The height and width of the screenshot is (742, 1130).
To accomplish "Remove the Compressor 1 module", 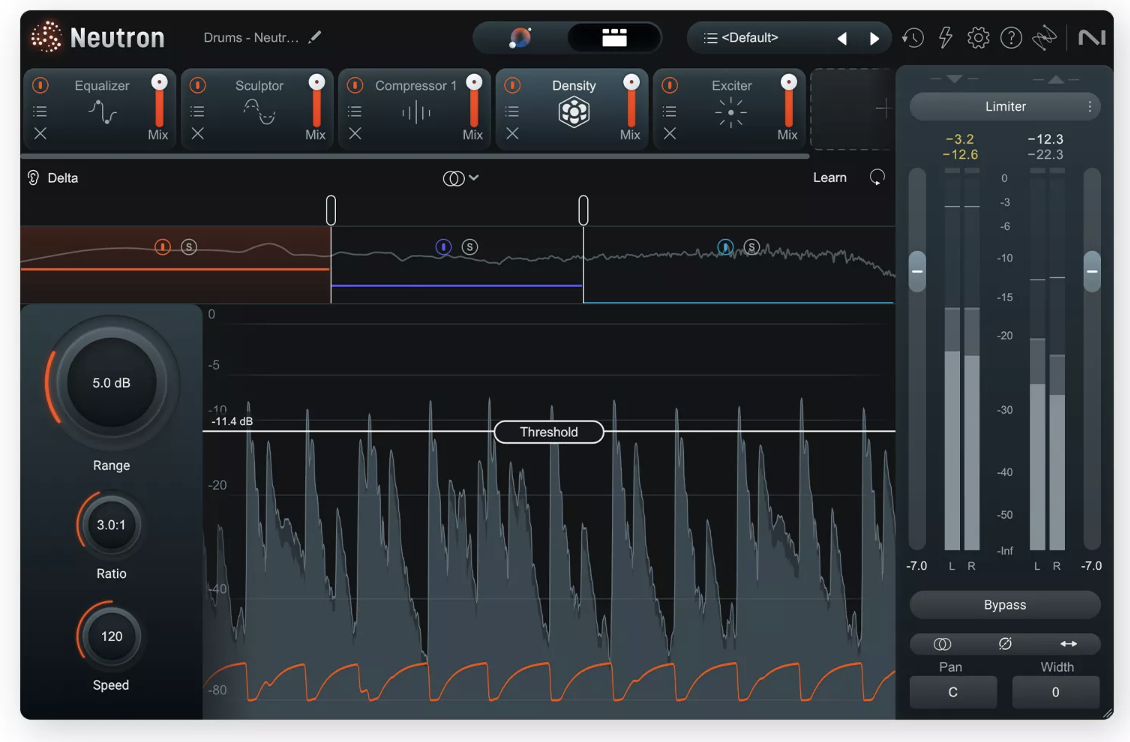I will 355,133.
